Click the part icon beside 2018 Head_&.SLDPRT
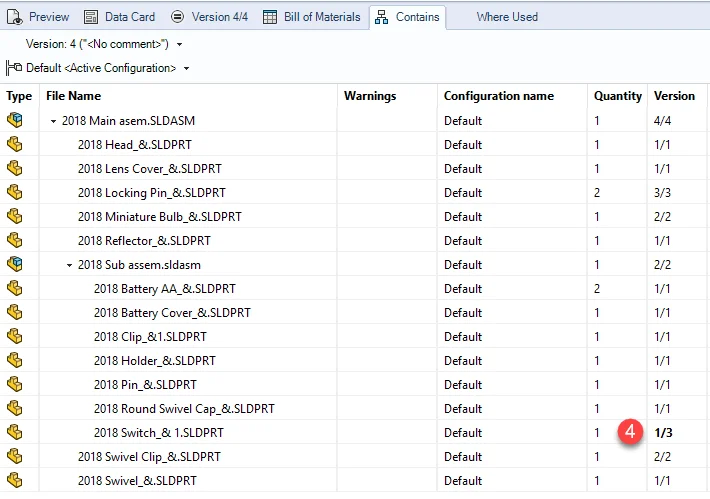Image resolution: width=710 pixels, height=499 pixels. [14, 144]
